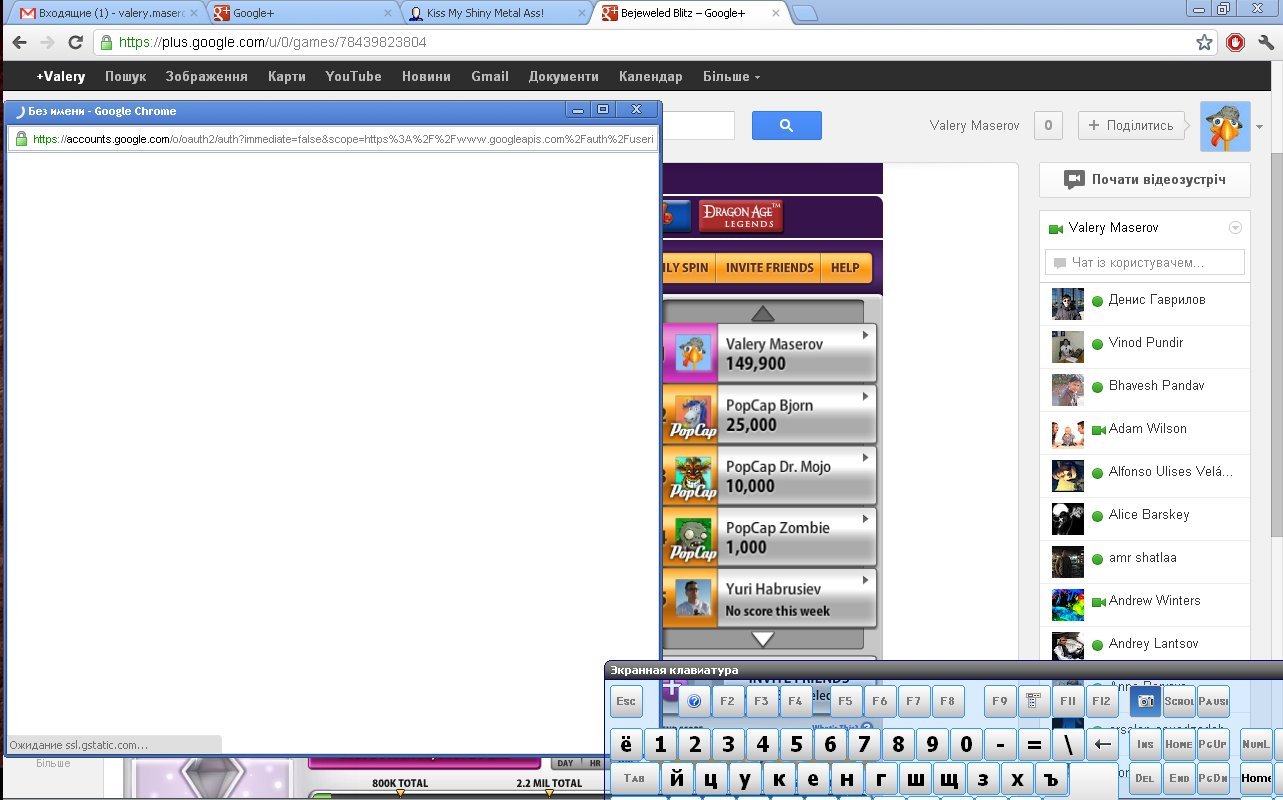Open the red ad-blocker extension icon
The height and width of the screenshot is (800, 1283).
(1236, 43)
